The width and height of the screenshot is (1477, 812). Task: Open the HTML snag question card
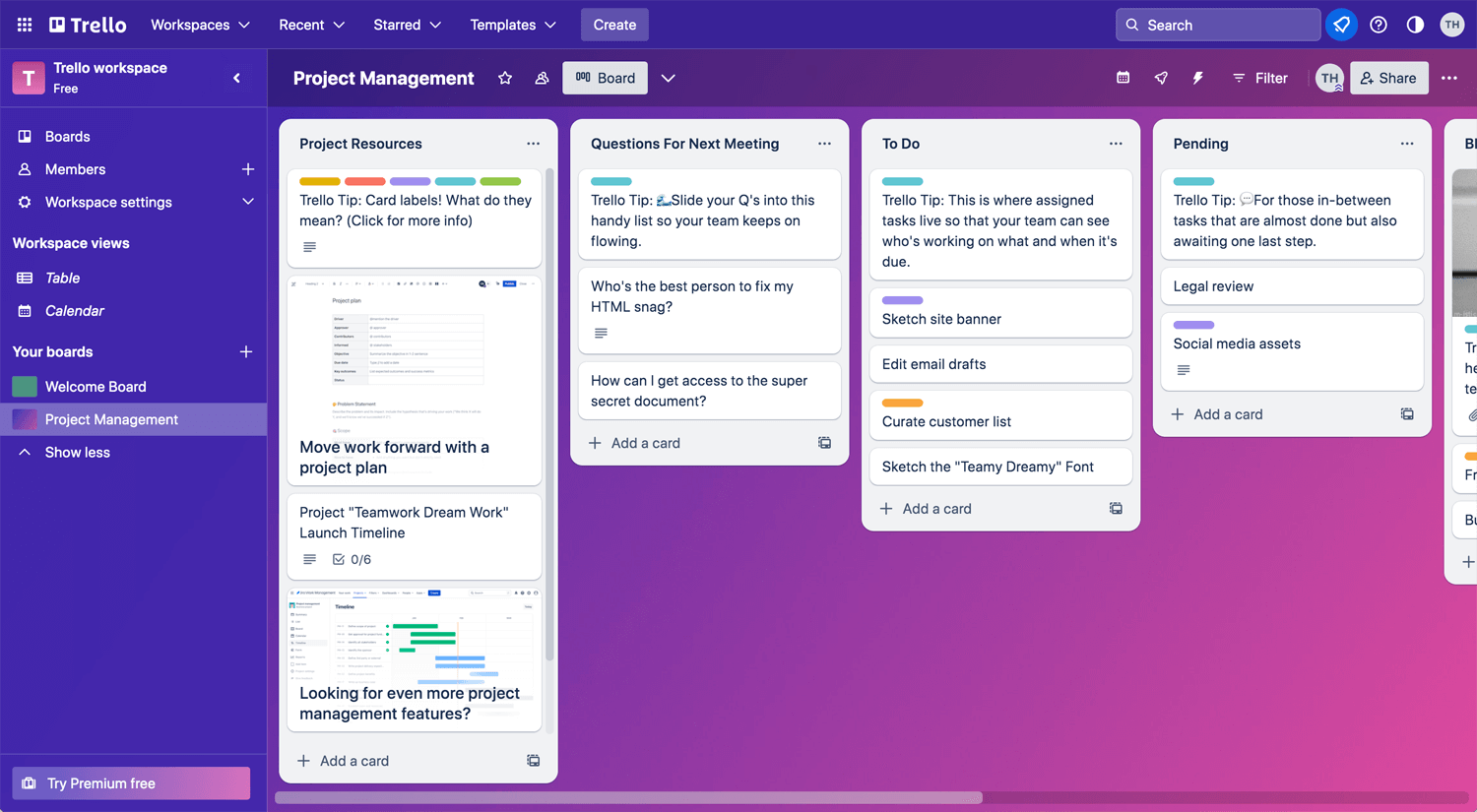pos(709,310)
